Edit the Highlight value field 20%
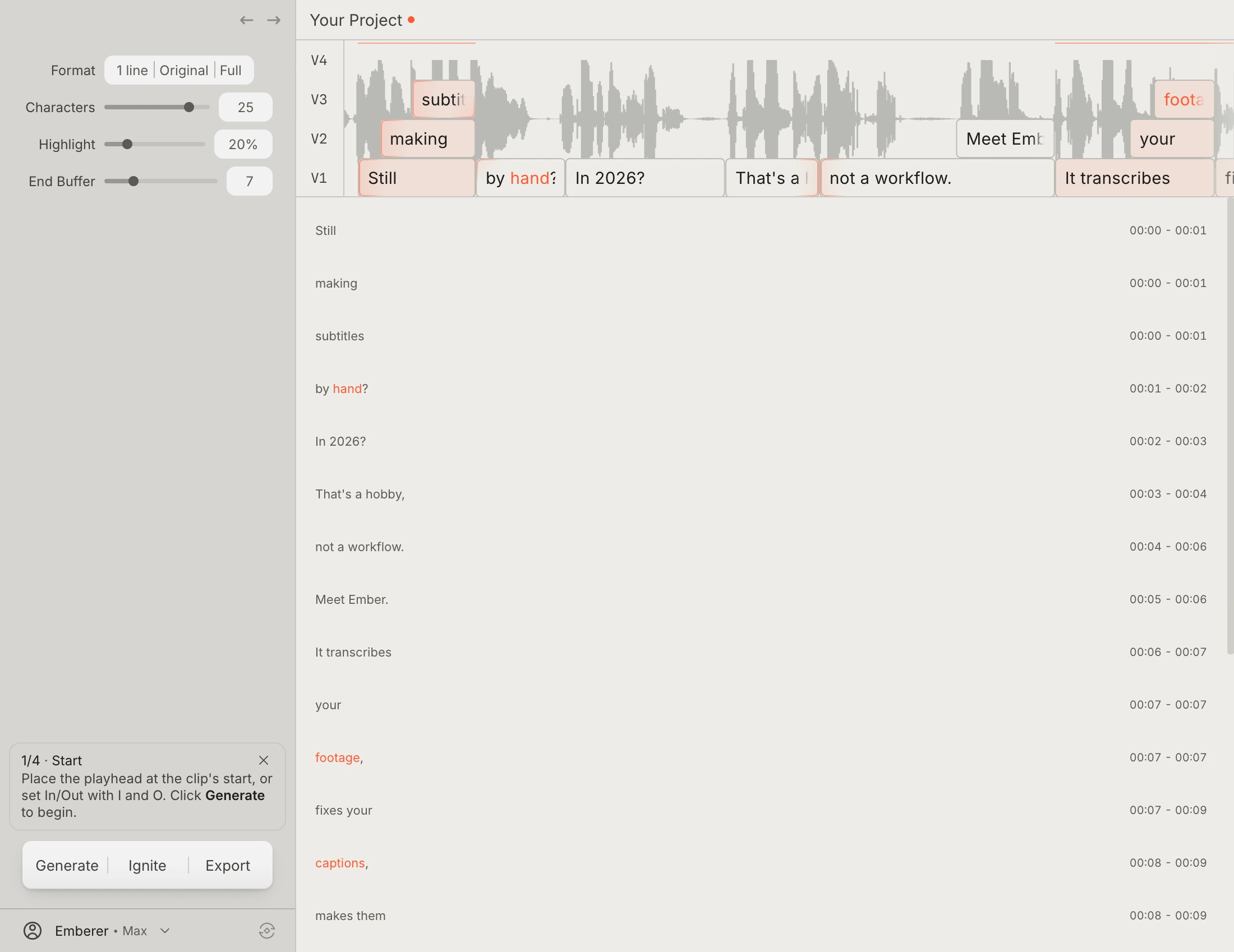The width and height of the screenshot is (1234, 952). coord(243,144)
